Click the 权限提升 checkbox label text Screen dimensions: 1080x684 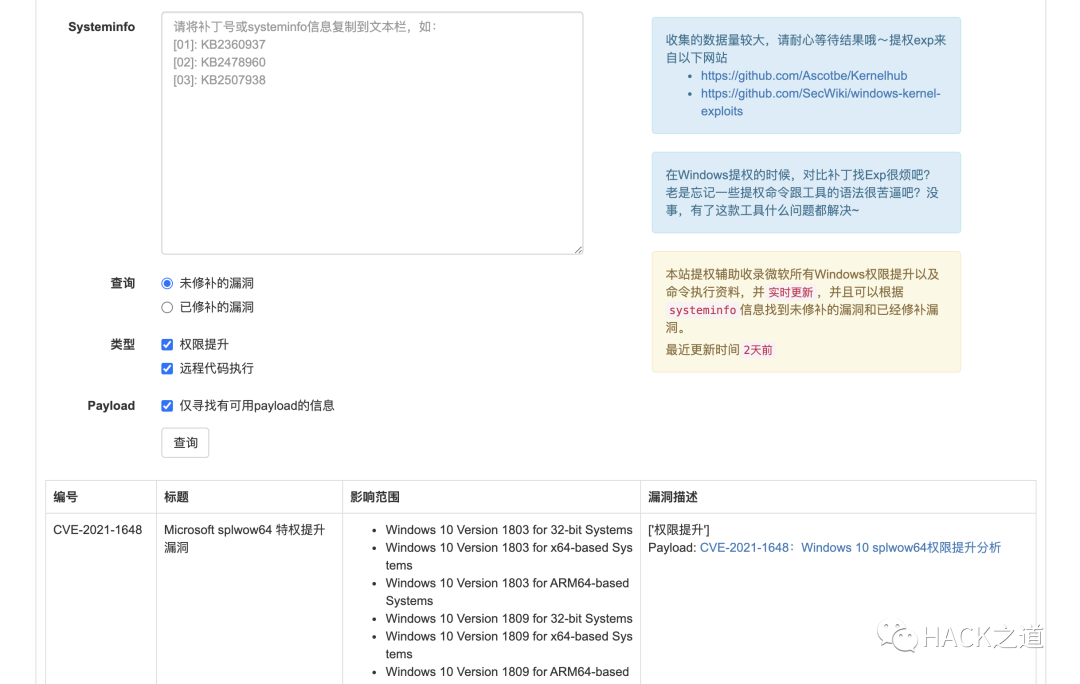coord(204,344)
